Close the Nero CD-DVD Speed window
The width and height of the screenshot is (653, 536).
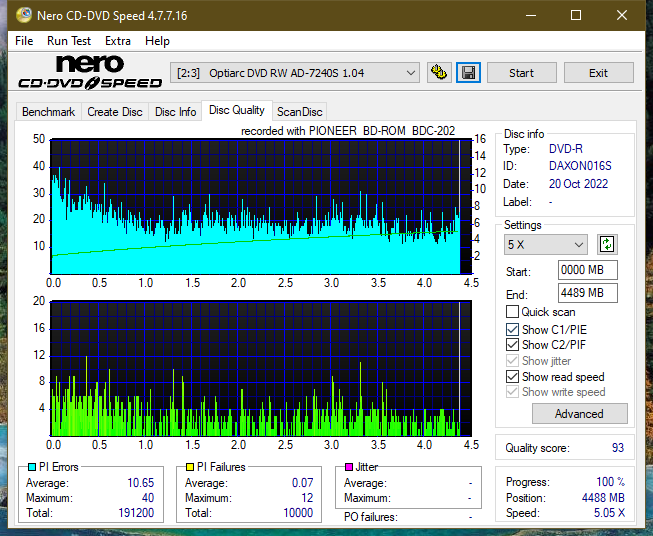click(622, 15)
